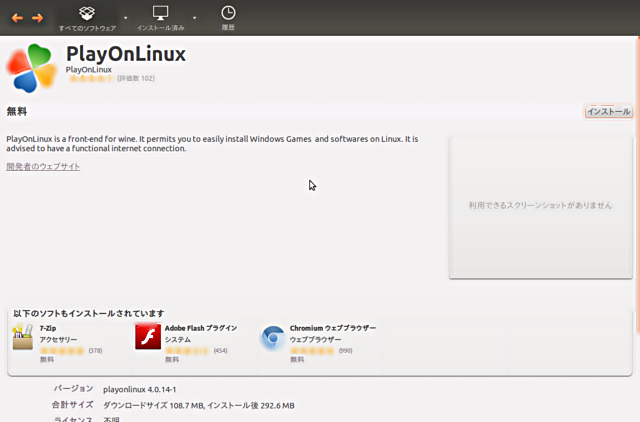Click the インストール button
Screen dimensions: 640x422
(609, 111)
